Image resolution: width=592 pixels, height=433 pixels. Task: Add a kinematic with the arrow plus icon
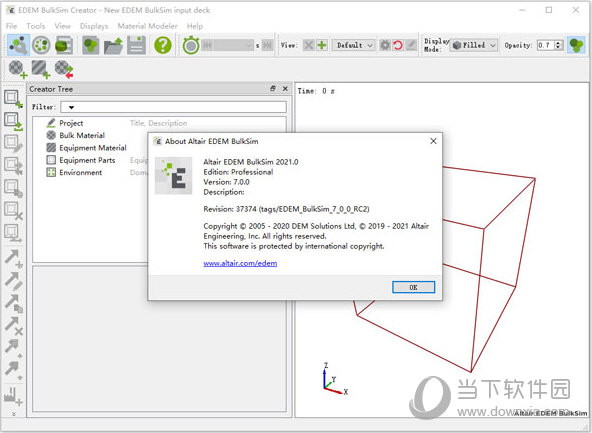[13, 258]
